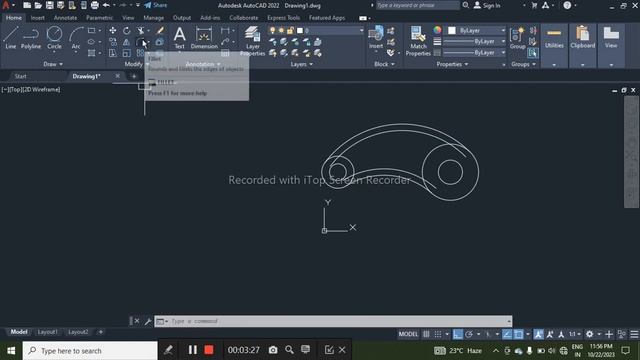Open the annotation scale 1:1 dropdown

[575, 334]
